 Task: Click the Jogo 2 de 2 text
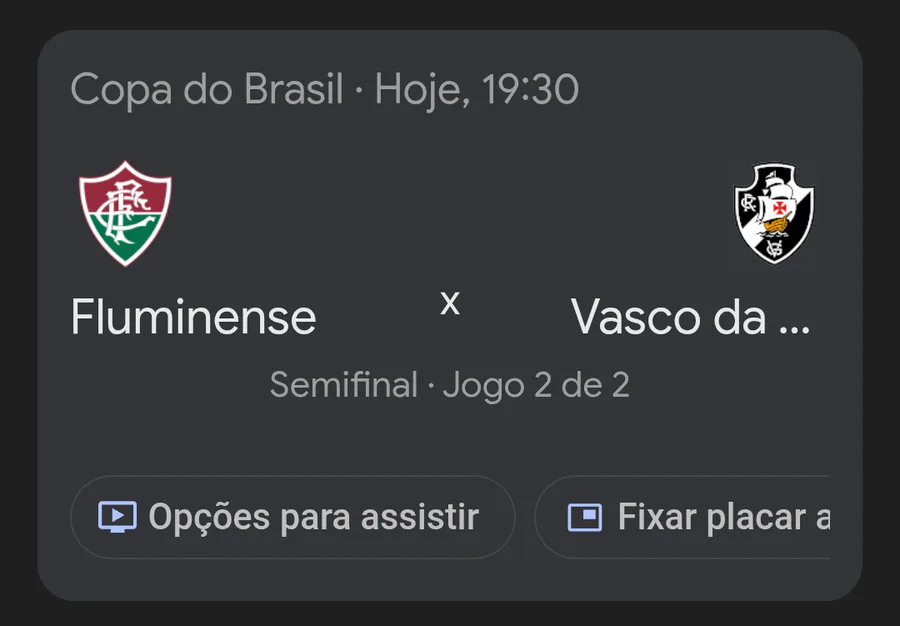pyautogui.click(x=536, y=385)
